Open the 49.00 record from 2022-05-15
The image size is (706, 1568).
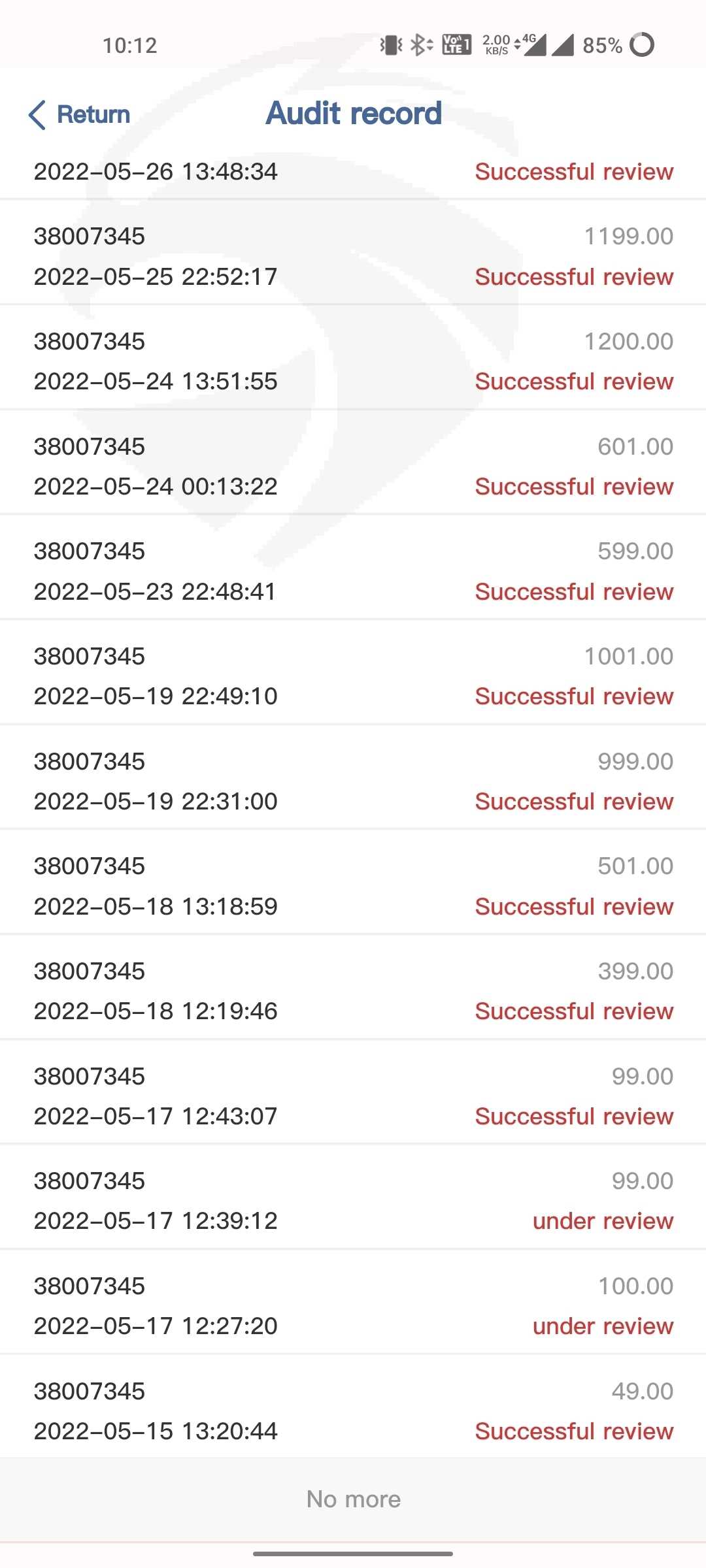pyautogui.click(x=353, y=1411)
